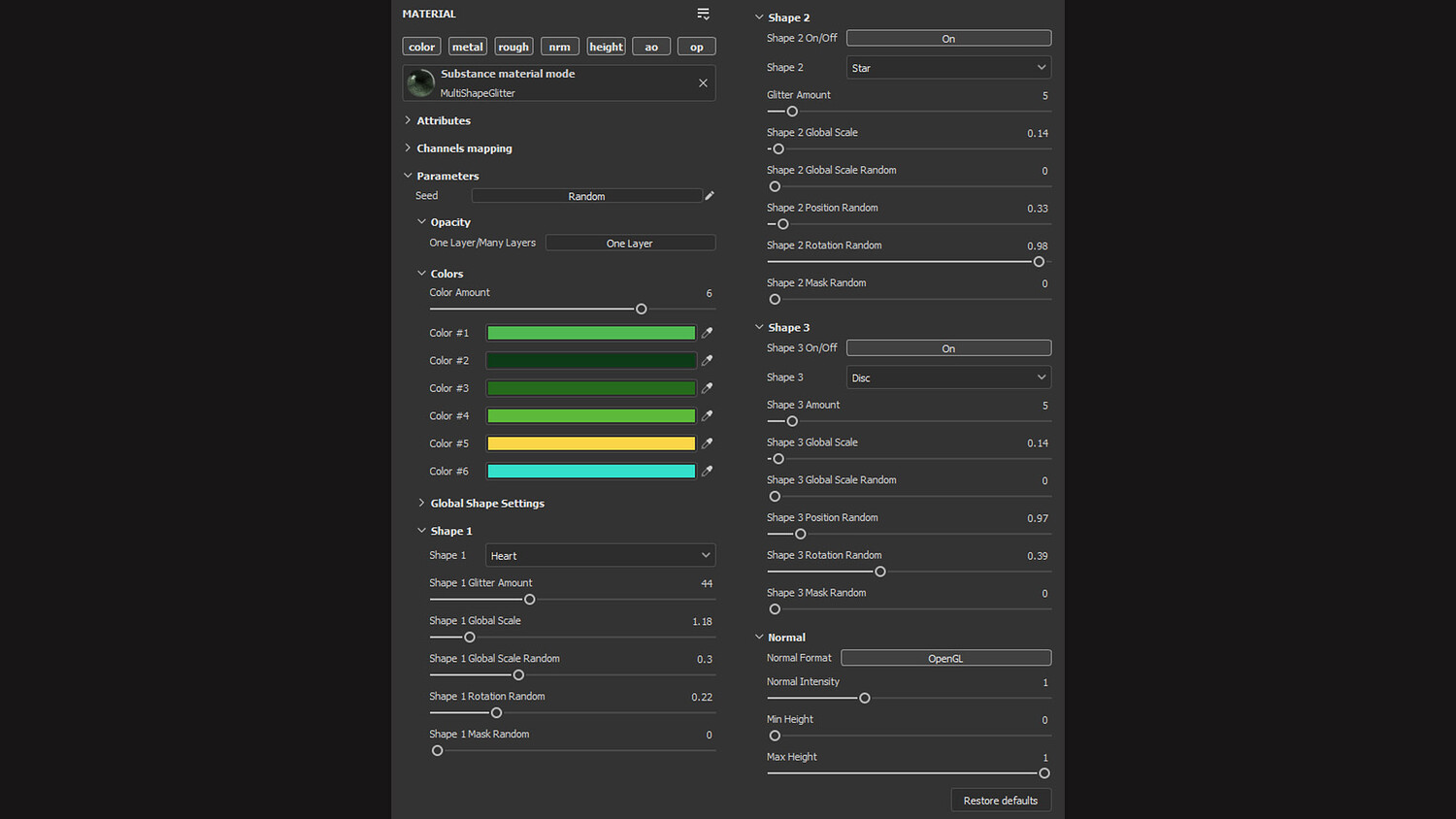The height and width of the screenshot is (819, 1456).
Task: Click the Seed edit pencil icon
Action: (710, 196)
